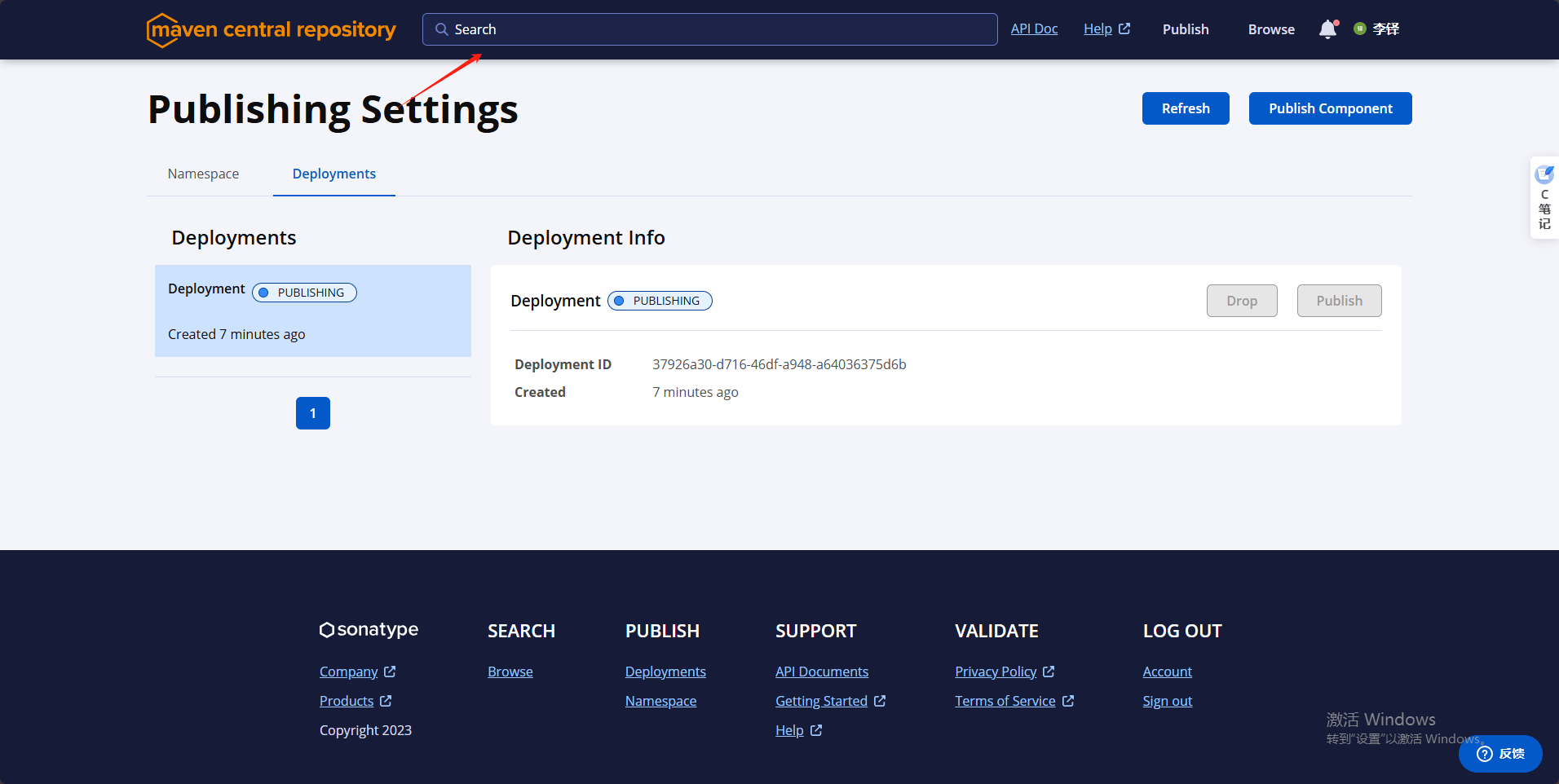
Task: Click the search magnifier icon
Action: [441, 29]
